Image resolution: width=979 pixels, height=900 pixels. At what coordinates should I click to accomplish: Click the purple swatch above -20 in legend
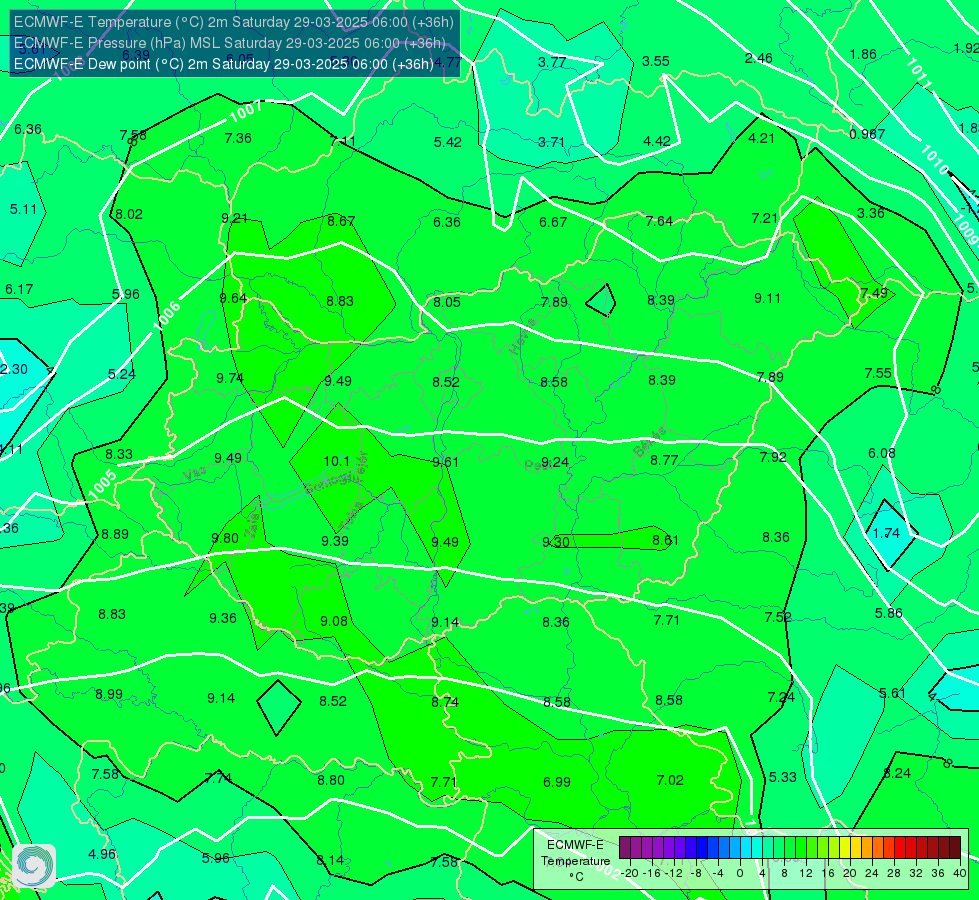(625, 848)
